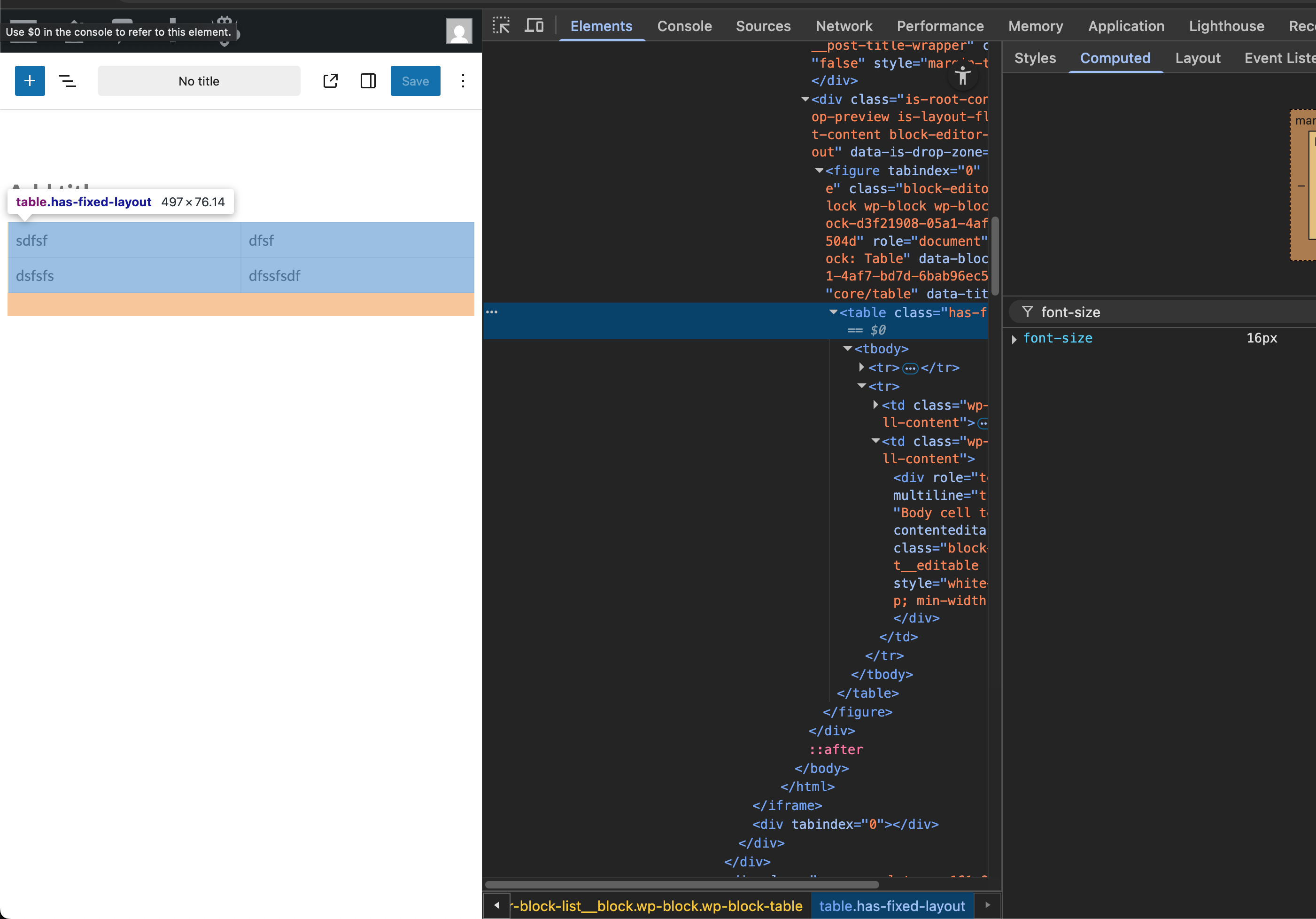This screenshot has height=919, width=1316.
Task: Open the document overview list icon
Action: tap(68, 81)
